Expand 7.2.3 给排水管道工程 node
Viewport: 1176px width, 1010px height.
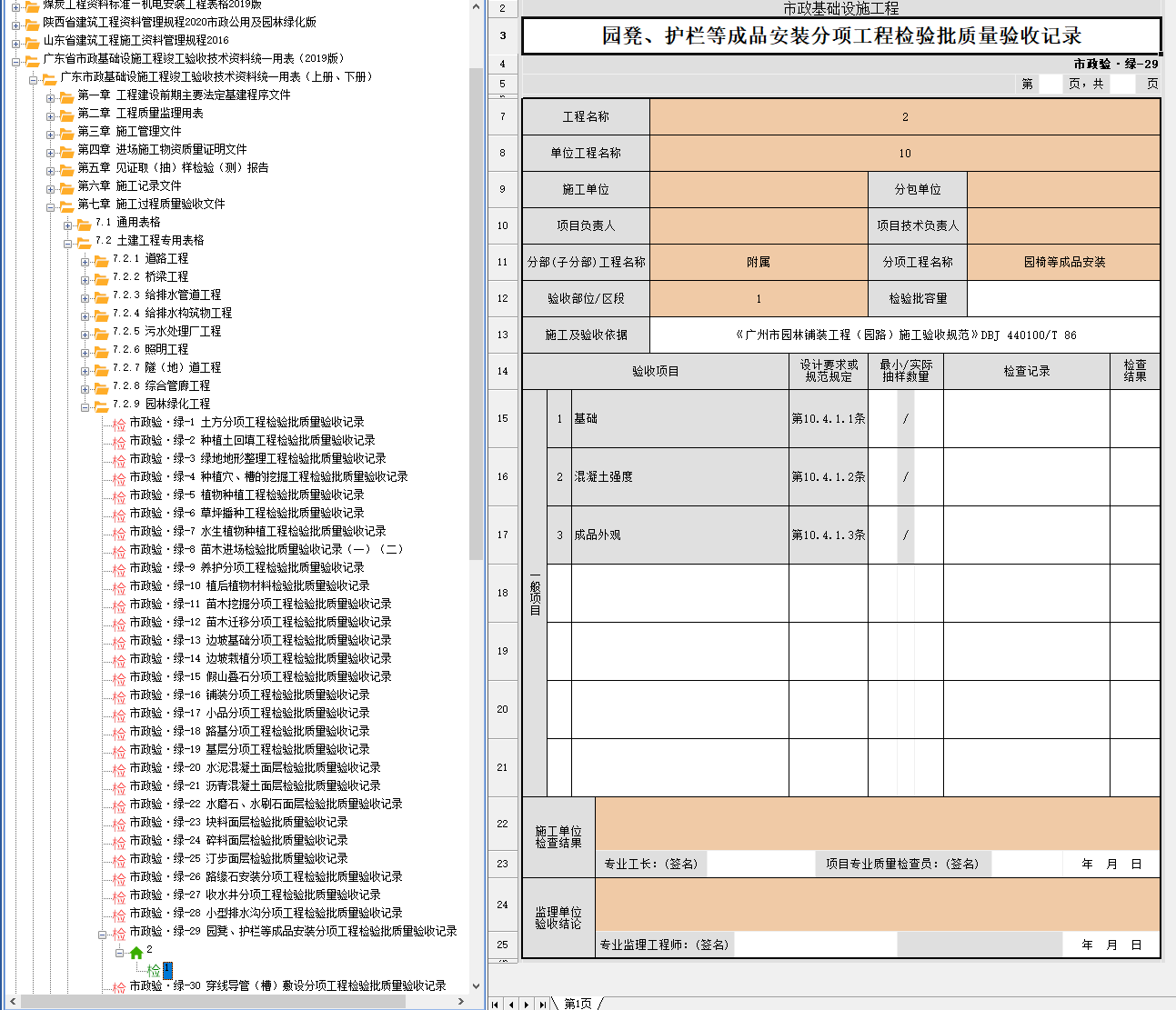tap(85, 296)
